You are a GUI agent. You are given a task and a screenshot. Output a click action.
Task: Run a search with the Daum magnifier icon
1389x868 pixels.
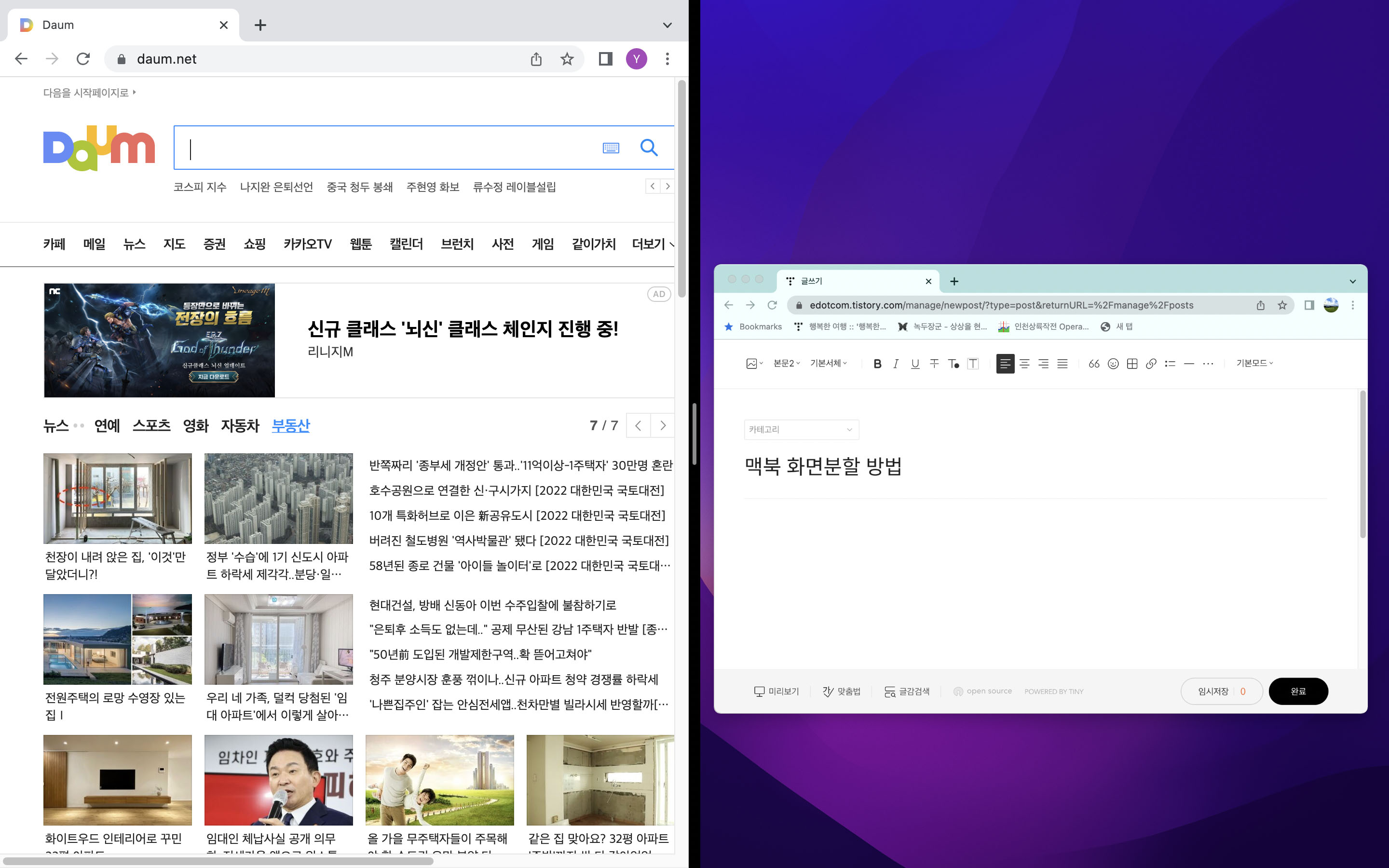pos(649,148)
